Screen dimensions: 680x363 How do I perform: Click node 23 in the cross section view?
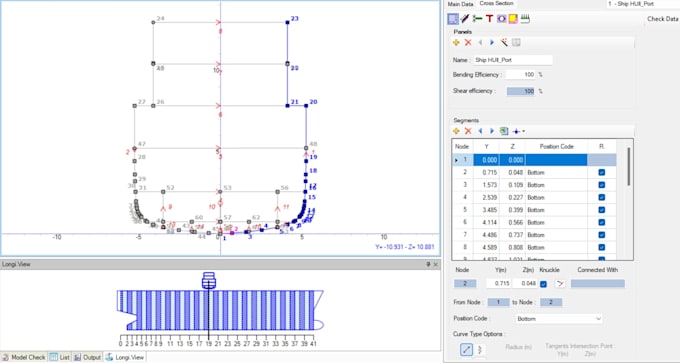[x=287, y=22]
